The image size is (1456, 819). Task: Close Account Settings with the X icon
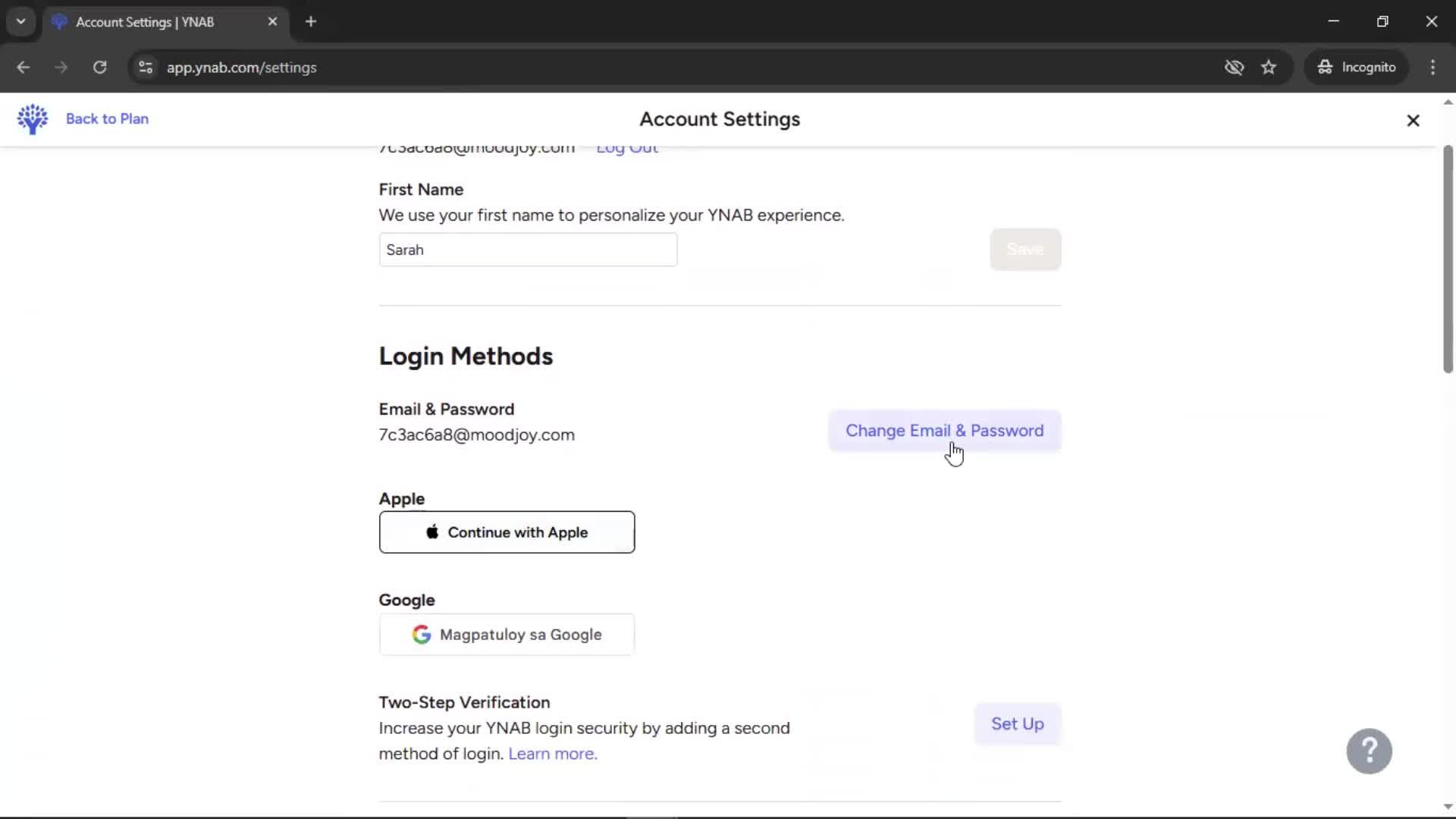1413,121
